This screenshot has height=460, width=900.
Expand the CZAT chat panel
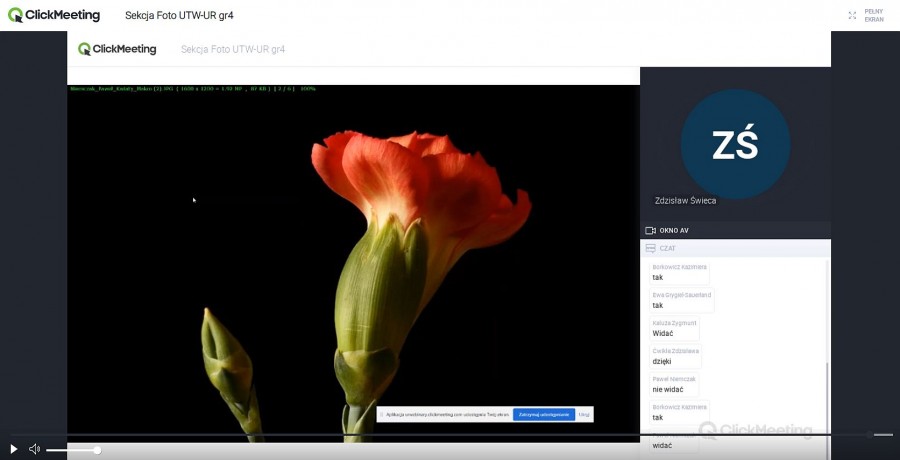click(666, 248)
